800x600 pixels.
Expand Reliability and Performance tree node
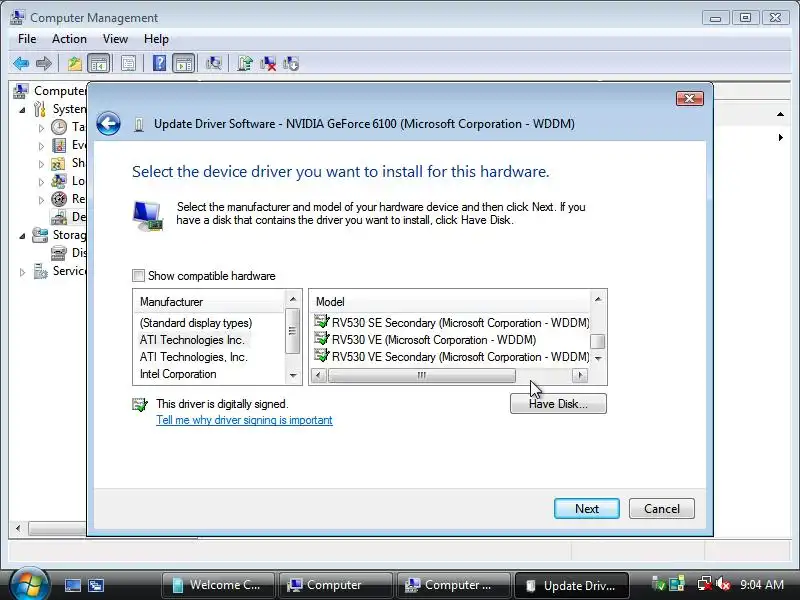[x=42, y=200]
